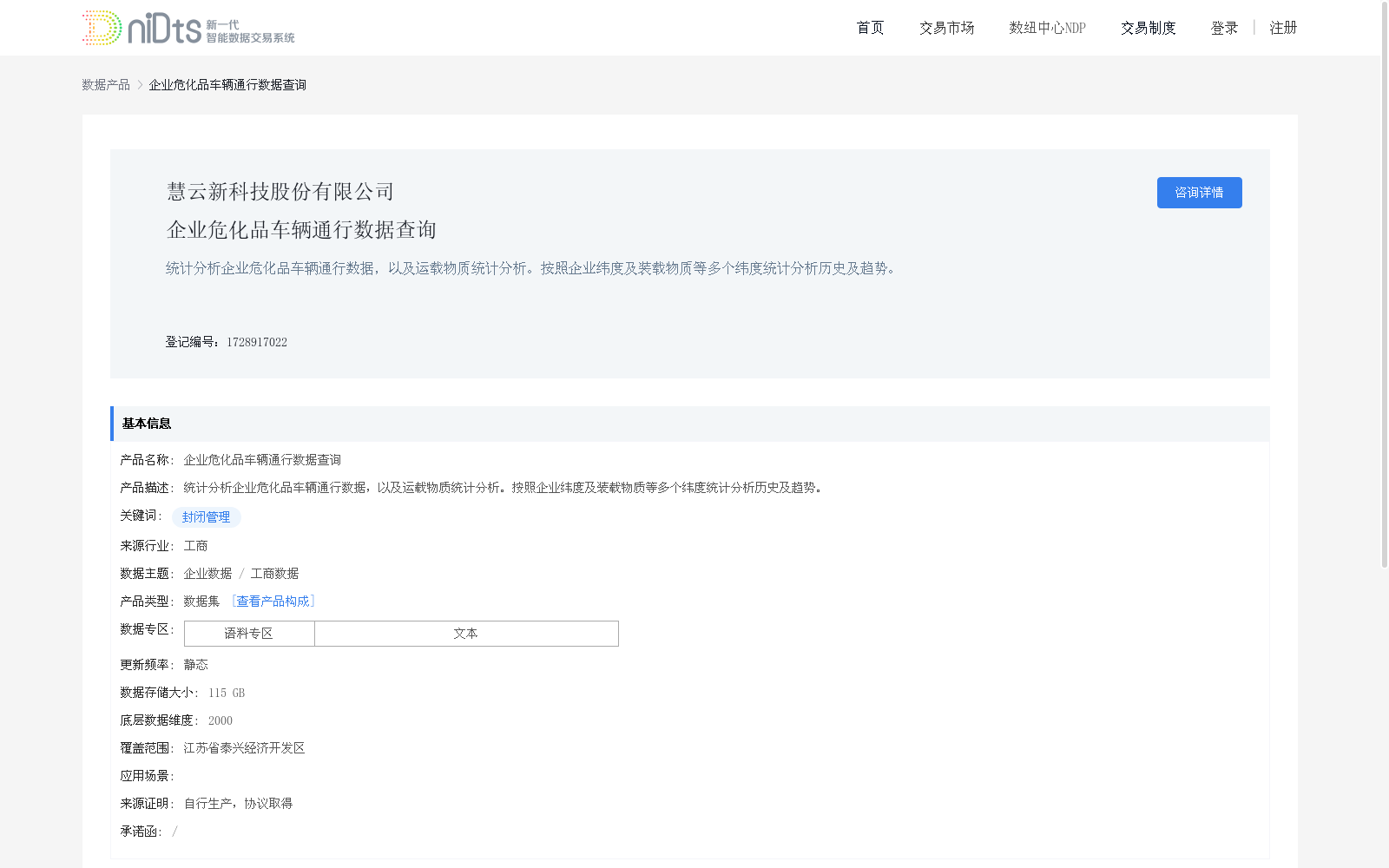The height and width of the screenshot is (868, 1389).
Task: Click source industry value 工商
Action: [195, 546]
